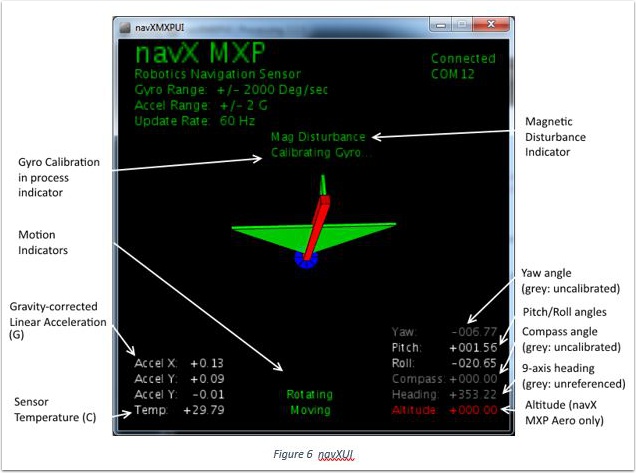Image resolution: width=636 pixels, height=473 pixels.
Task: Click the Accel Range +/- 2 G line
Action: [x=201, y=105]
